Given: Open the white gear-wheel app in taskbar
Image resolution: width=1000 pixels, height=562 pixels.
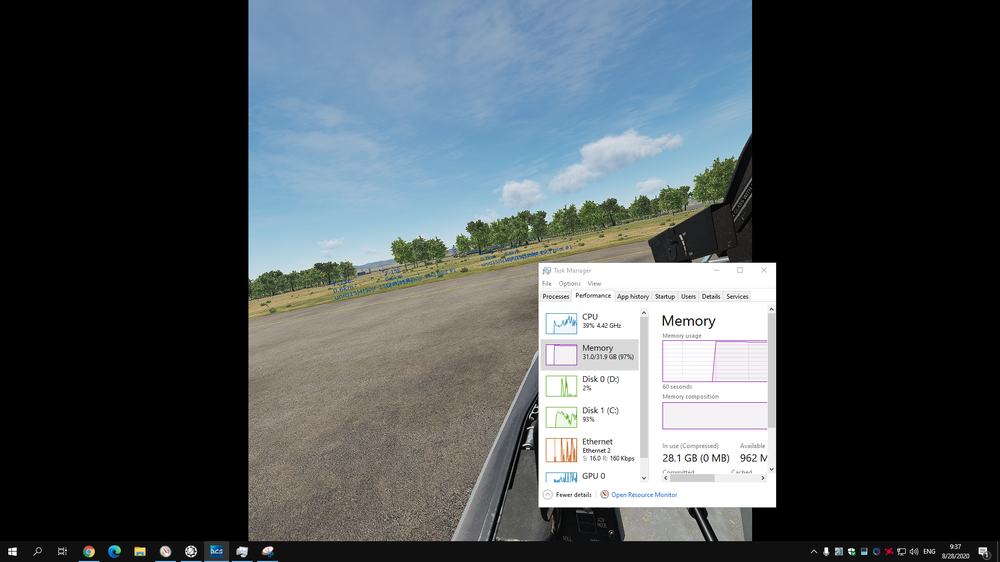Looking at the screenshot, I should (x=191, y=551).
